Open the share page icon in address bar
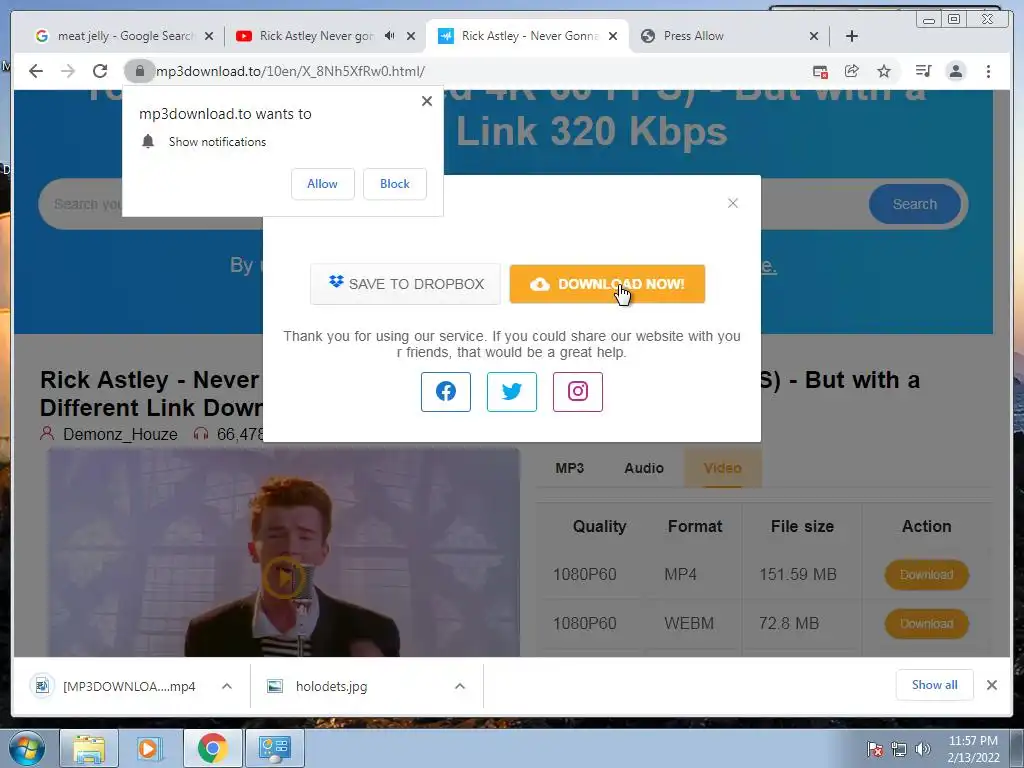The width and height of the screenshot is (1024, 768). coord(852,71)
